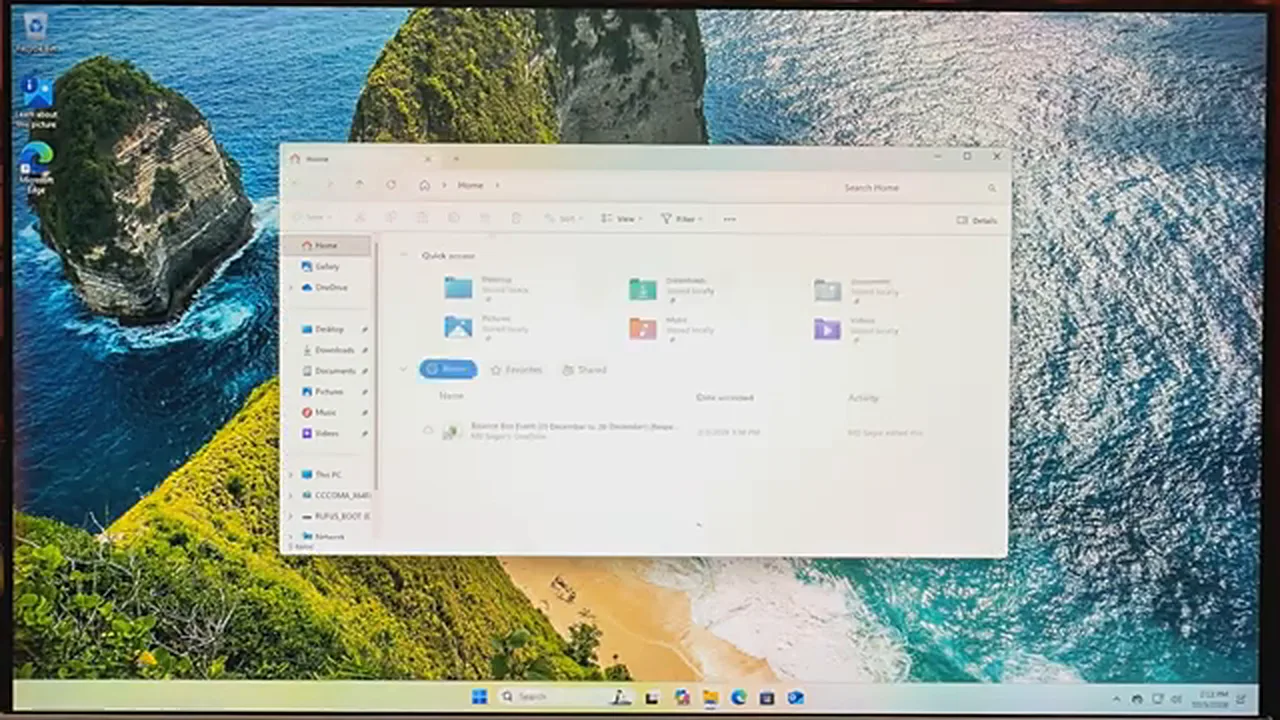Select the Recent tab
This screenshot has width=1280, height=720.
(448, 369)
